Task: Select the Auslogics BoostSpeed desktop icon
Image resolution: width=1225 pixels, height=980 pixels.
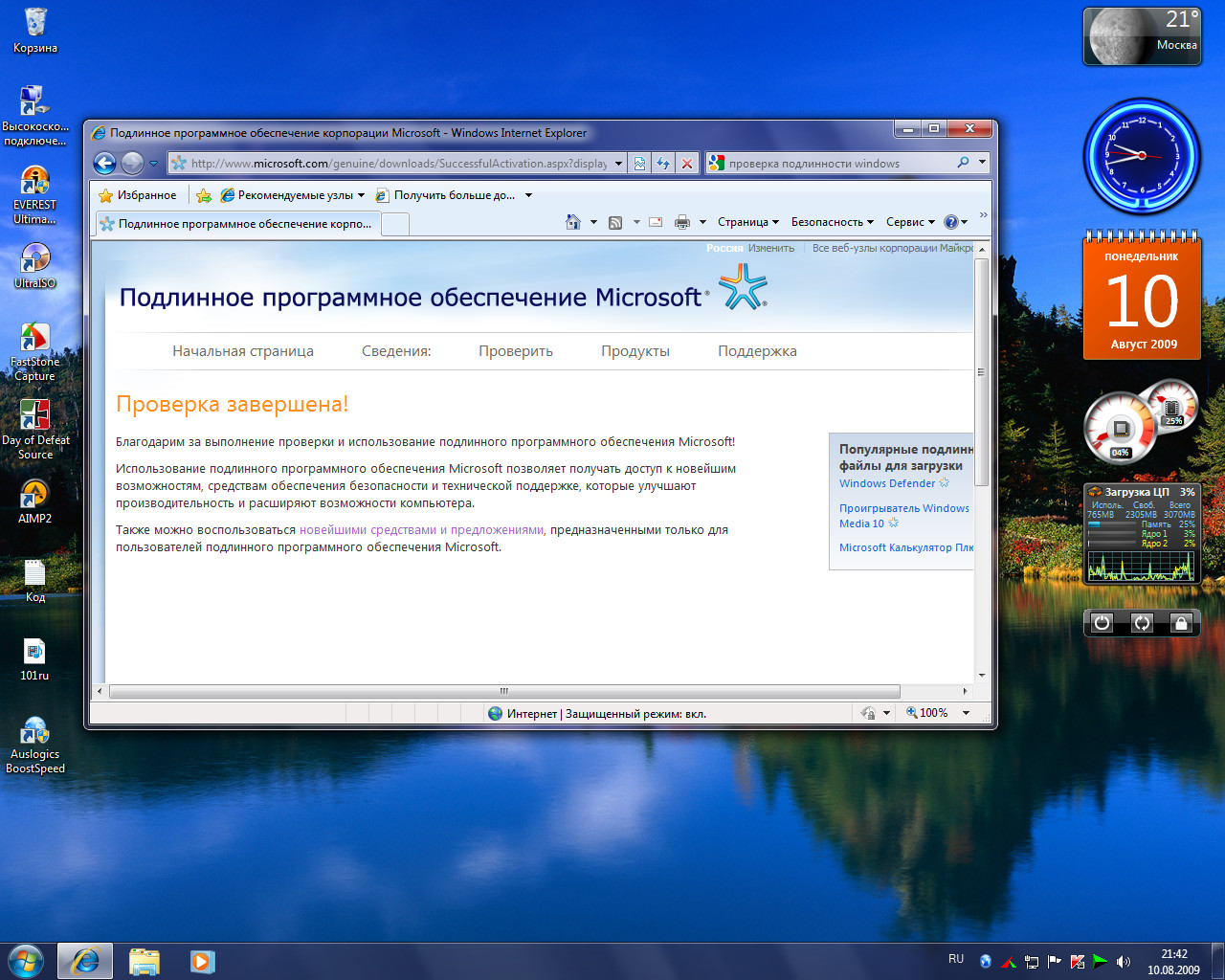Action: 34,745
